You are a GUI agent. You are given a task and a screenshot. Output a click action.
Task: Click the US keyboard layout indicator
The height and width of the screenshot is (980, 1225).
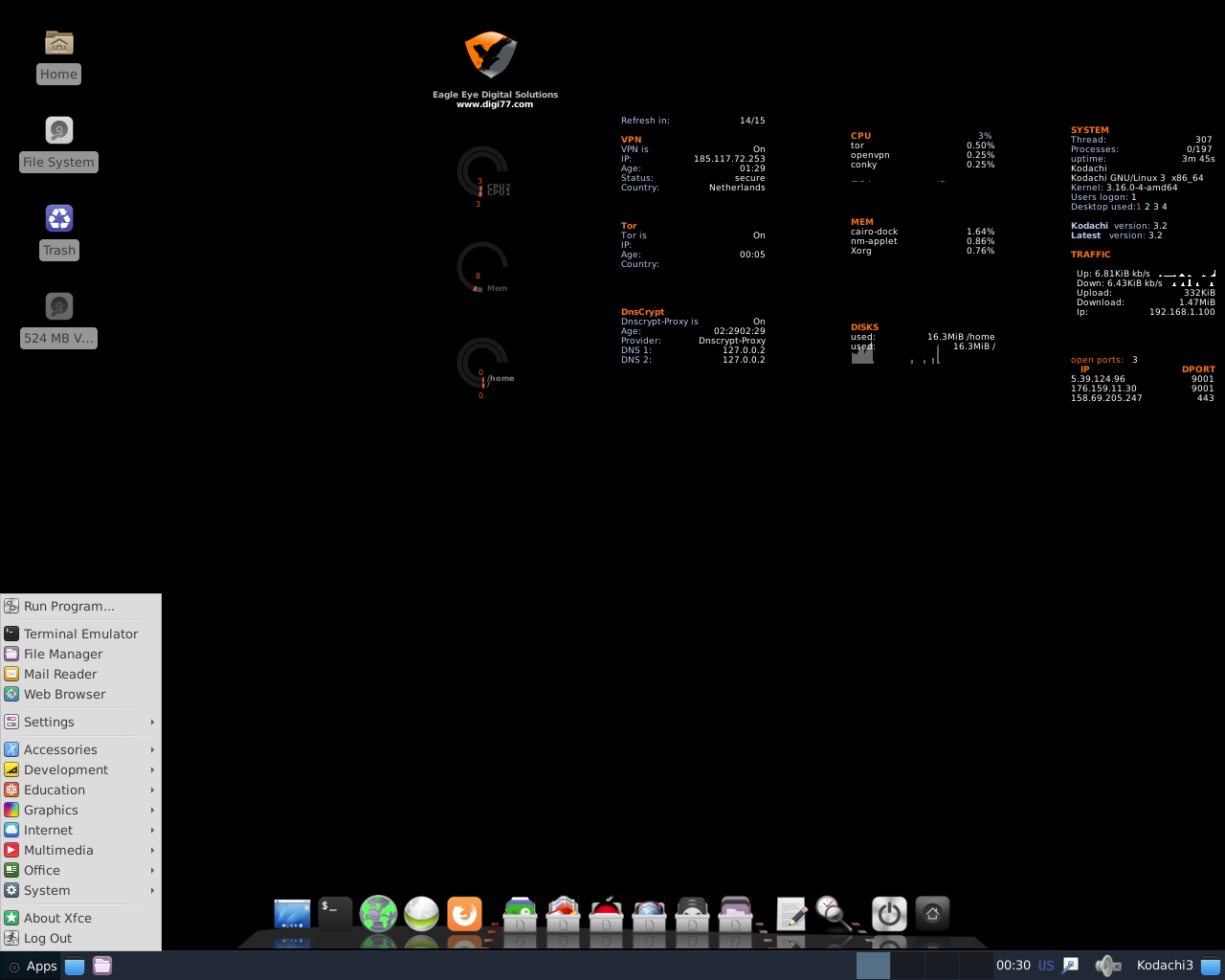coord(1046,966)
